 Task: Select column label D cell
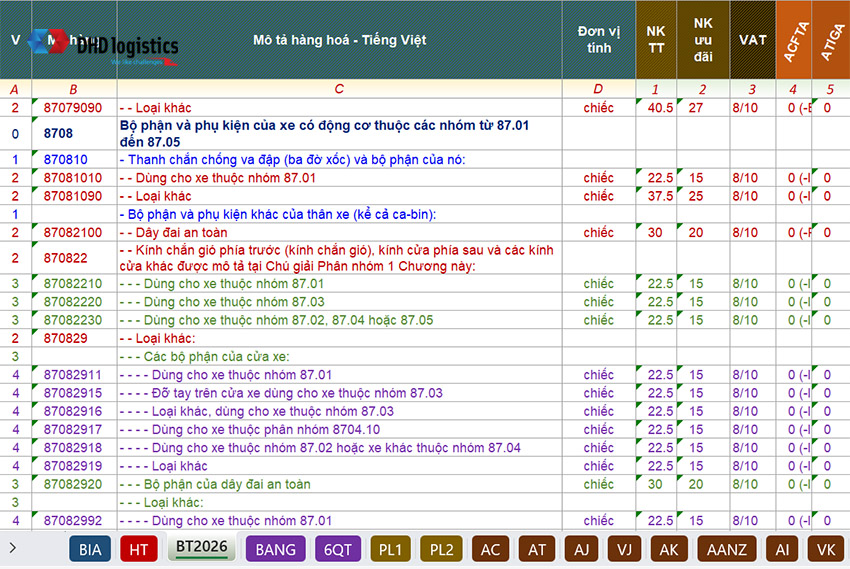point(598,89)
